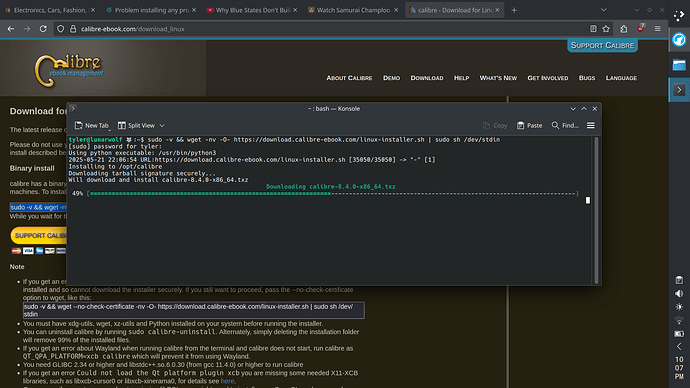Click Konsole terminal scrollbar

[596, 210]
